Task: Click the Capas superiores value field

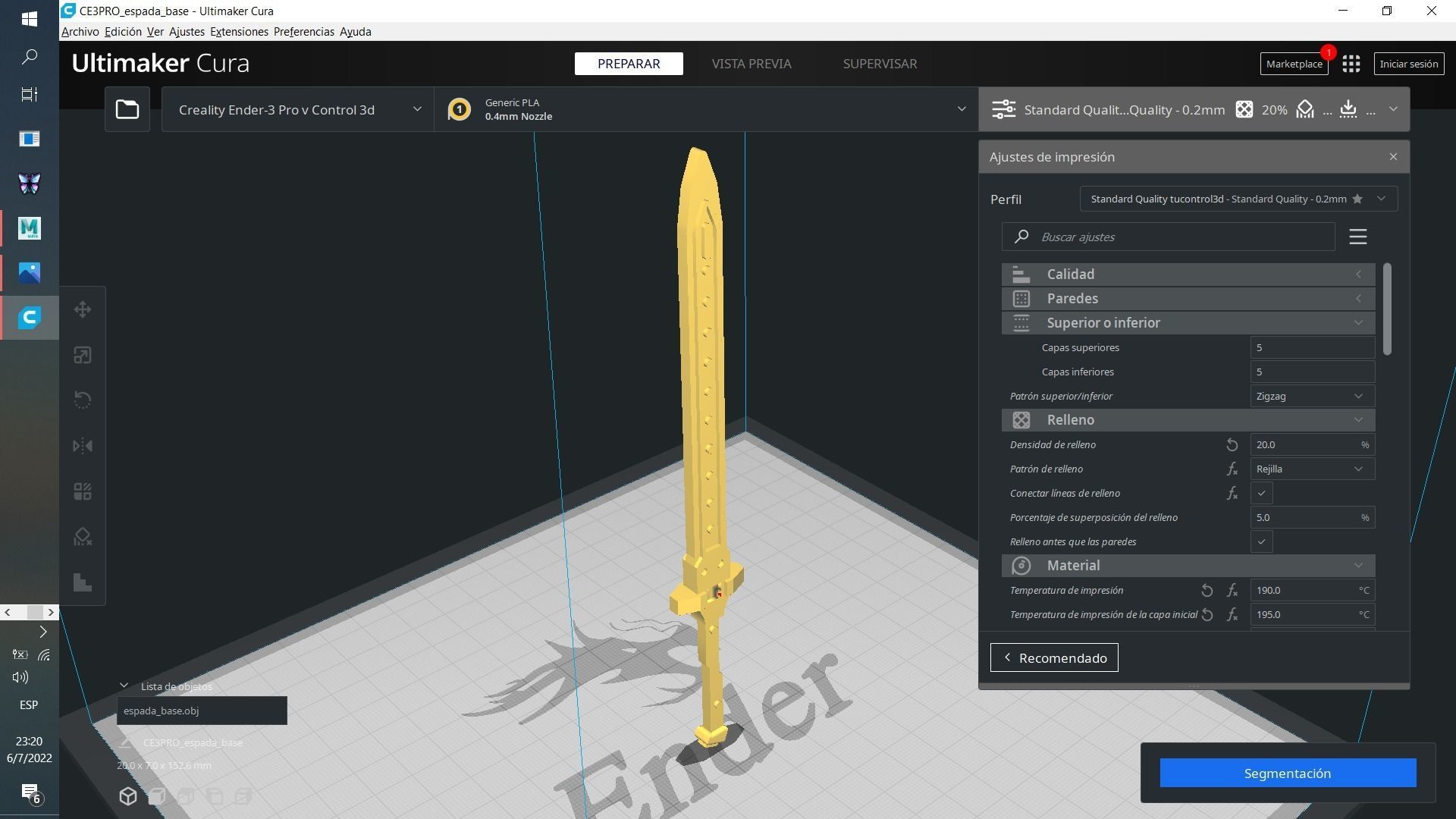Action: coord(1312,348)
